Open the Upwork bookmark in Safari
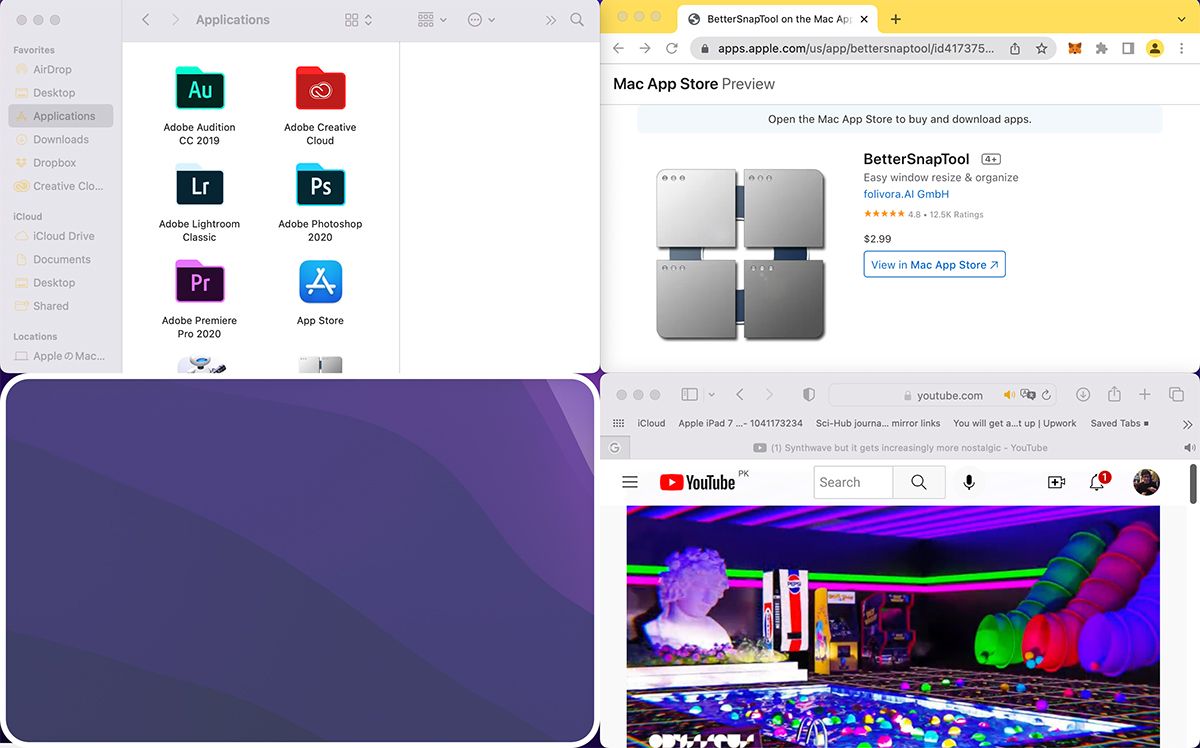 click(x=1015, y=423)
